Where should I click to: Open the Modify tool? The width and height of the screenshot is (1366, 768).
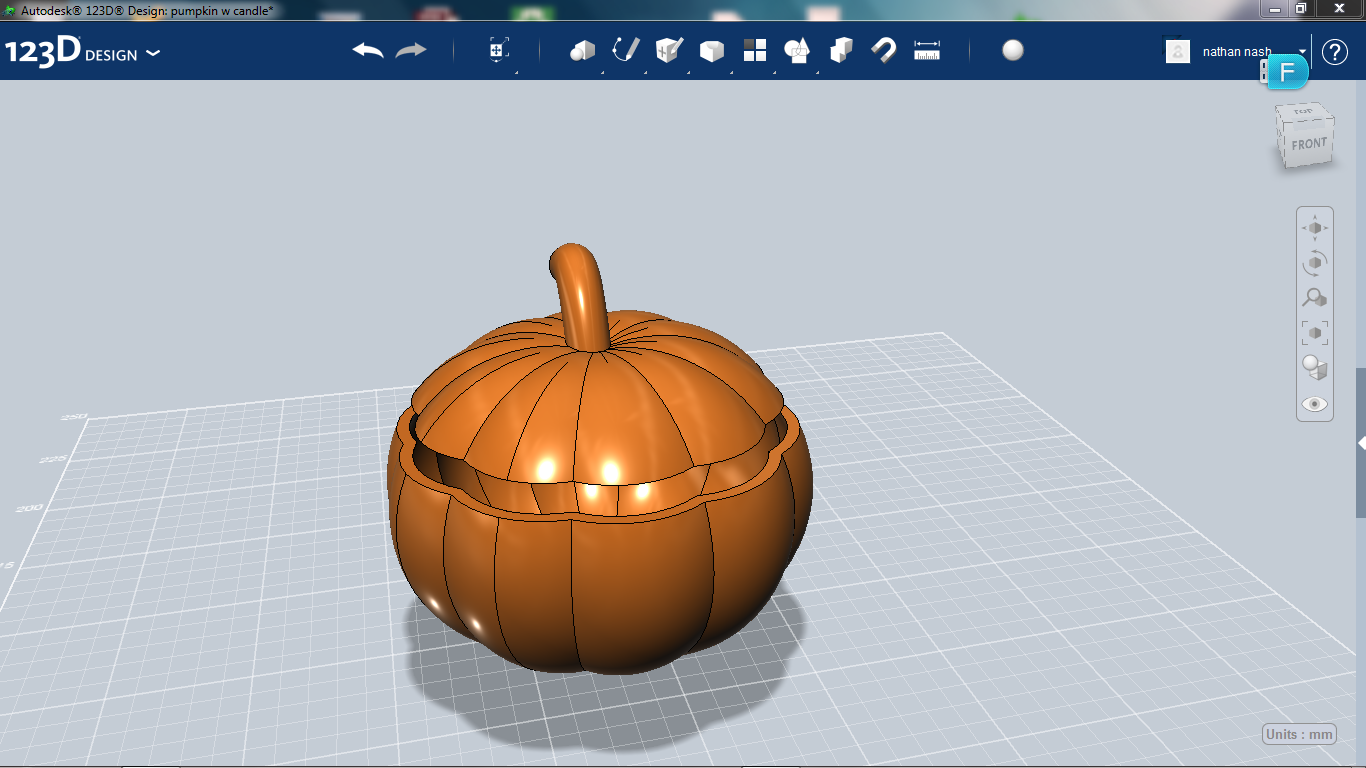coord(711,51)
